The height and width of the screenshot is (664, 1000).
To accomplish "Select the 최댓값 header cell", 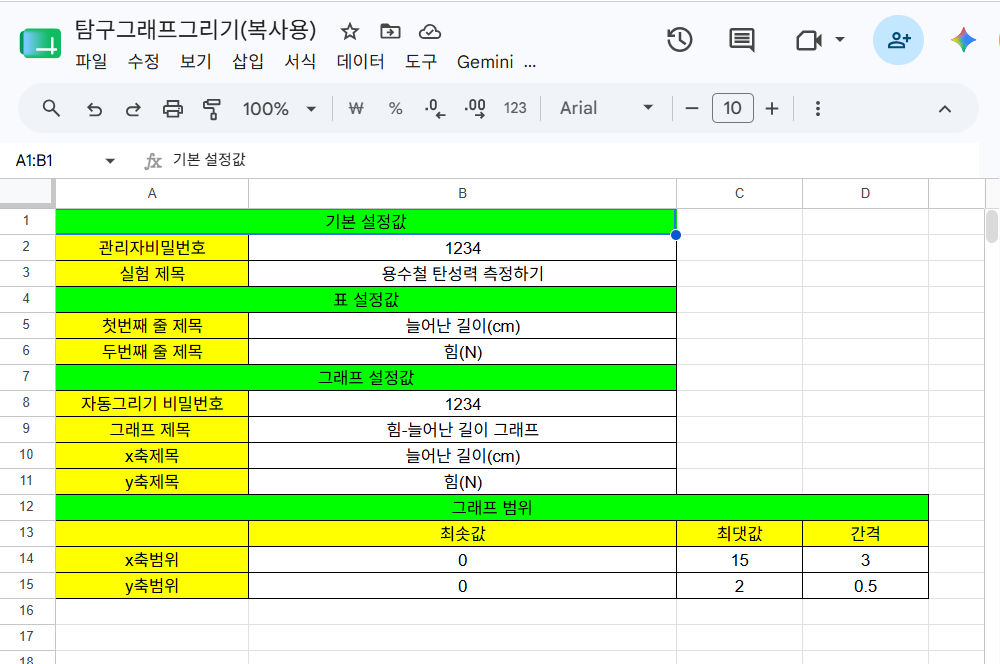I will [x=739, y=534].
